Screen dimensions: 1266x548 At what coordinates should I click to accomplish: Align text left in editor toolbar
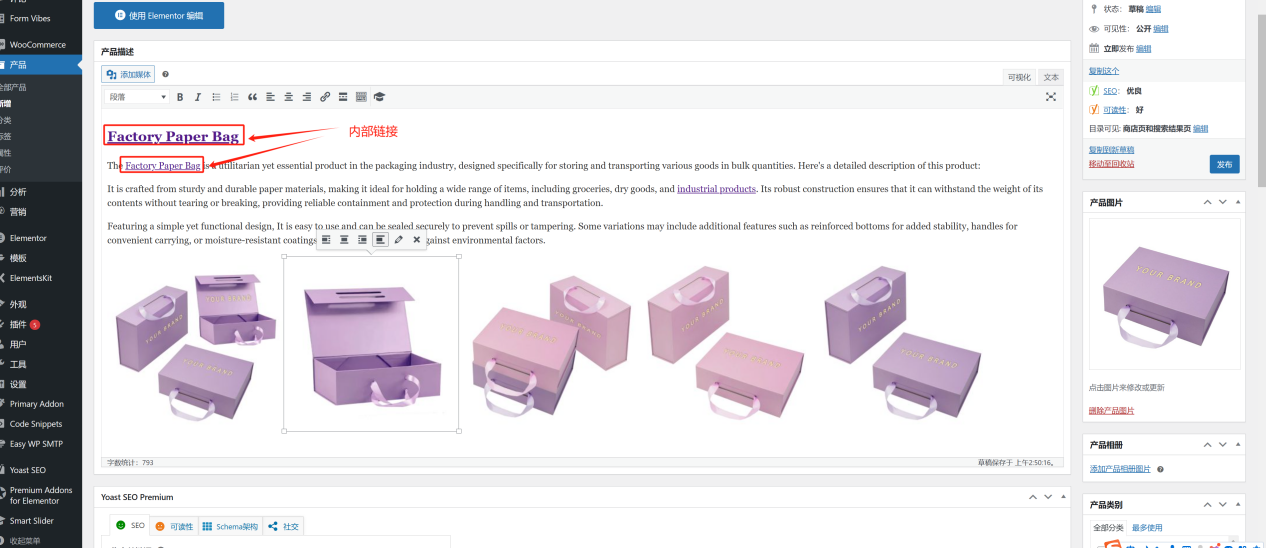coord(271,97)
